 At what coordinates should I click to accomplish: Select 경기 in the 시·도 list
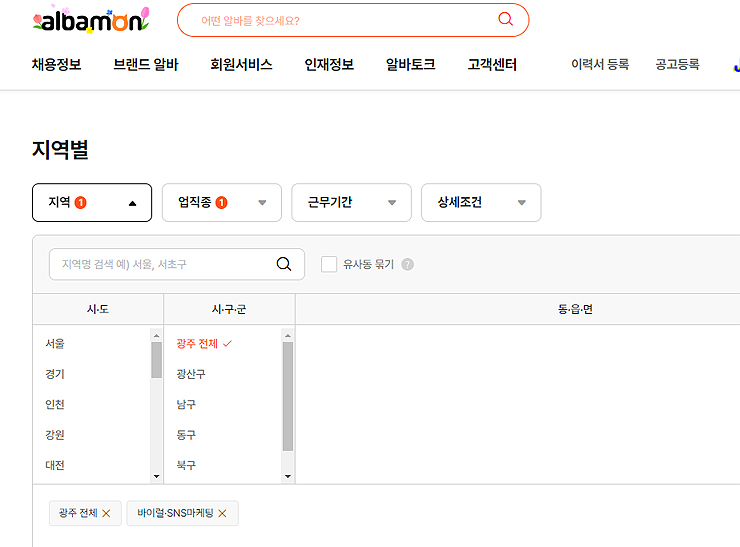pyautogui.click(x=55, y=374)
